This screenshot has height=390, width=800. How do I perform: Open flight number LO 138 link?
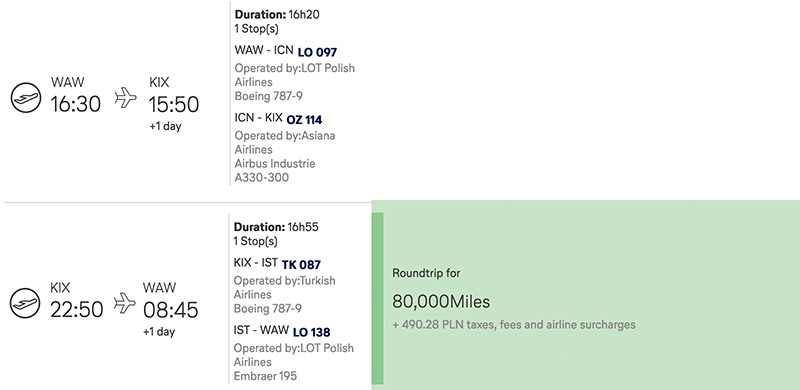311,332
